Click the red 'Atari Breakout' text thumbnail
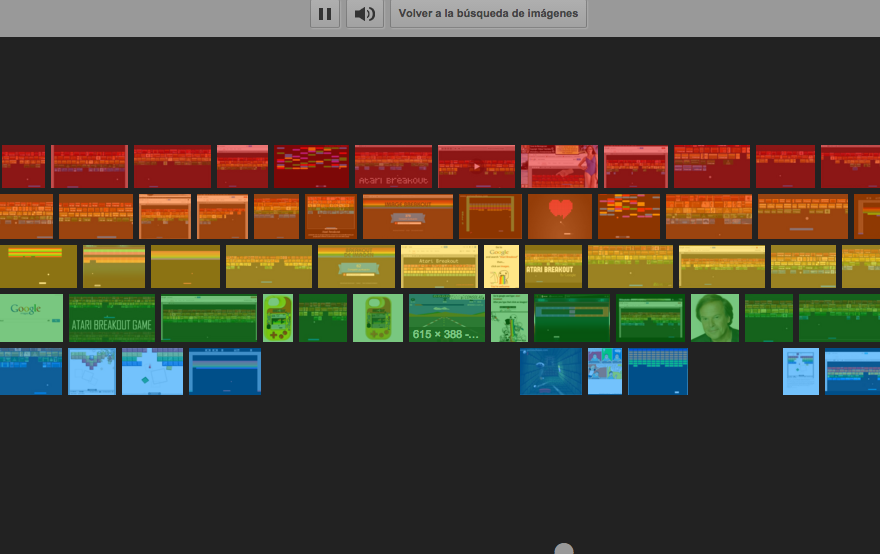The width and height of the screenshot is (880, 554). 393,166
